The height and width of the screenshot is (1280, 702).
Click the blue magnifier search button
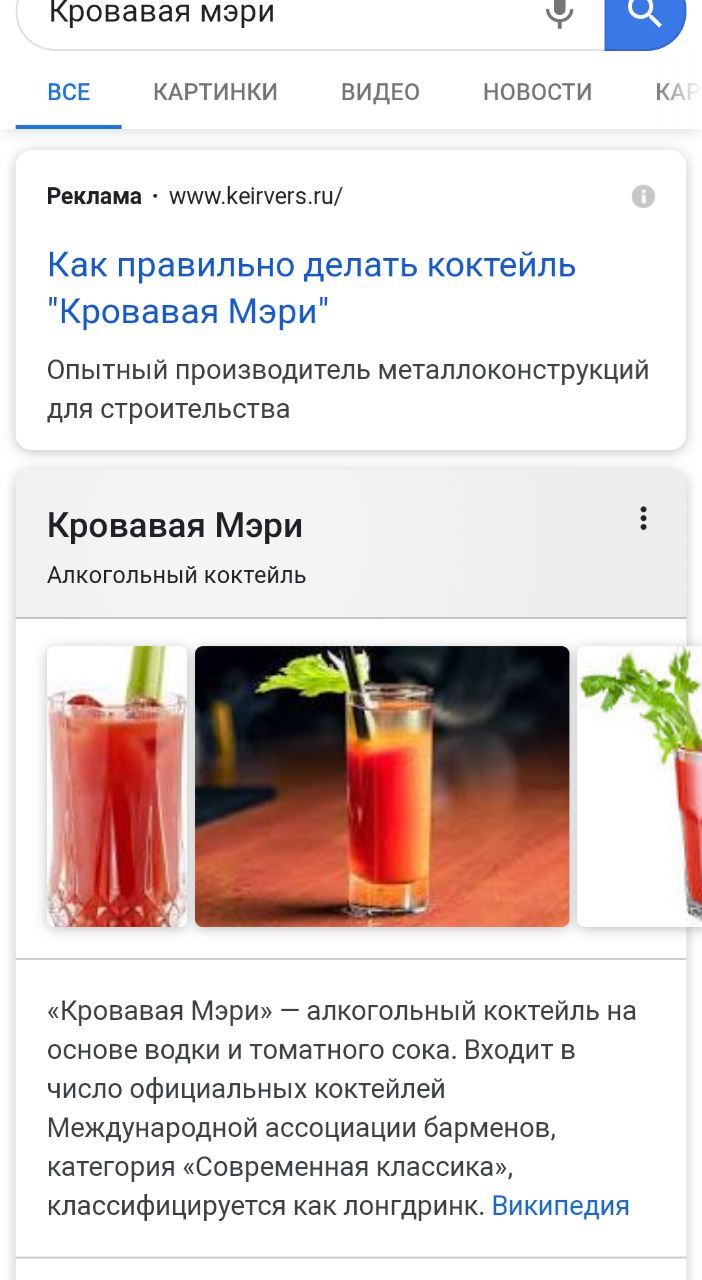tap(646, 18)
